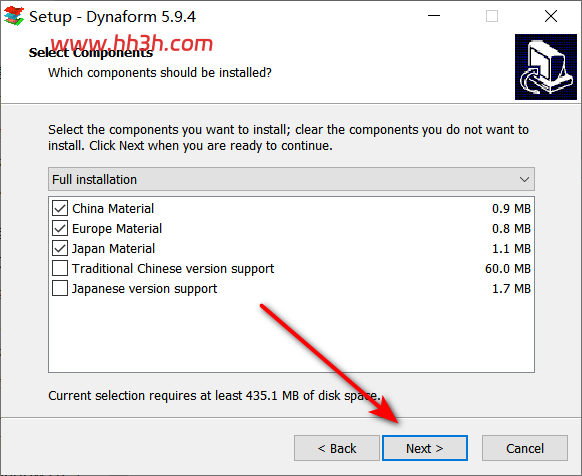Select the 0.9 MB size text

[x=511, y=209]
